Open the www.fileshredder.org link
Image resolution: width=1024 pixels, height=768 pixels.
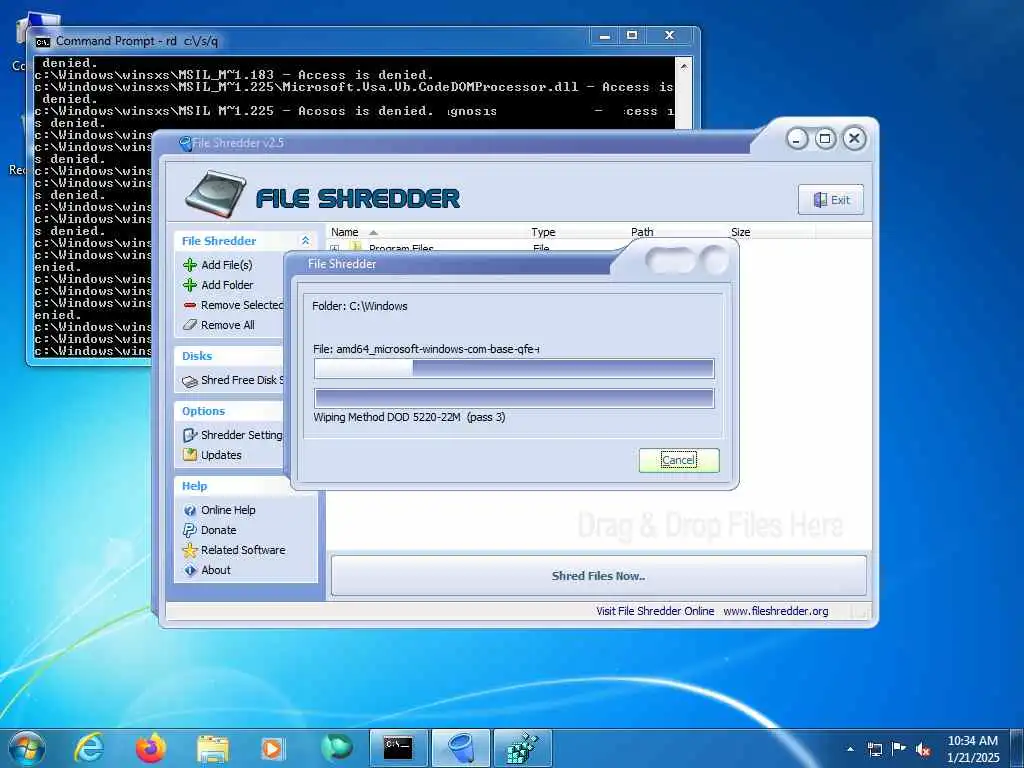tap(776, 611)
